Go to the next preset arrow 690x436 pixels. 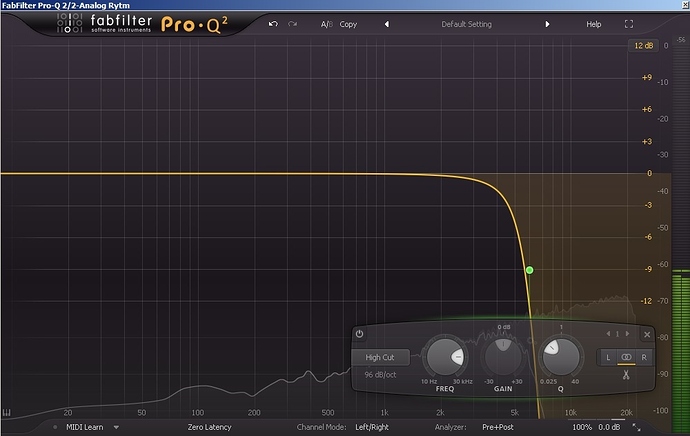coord(547,24)
